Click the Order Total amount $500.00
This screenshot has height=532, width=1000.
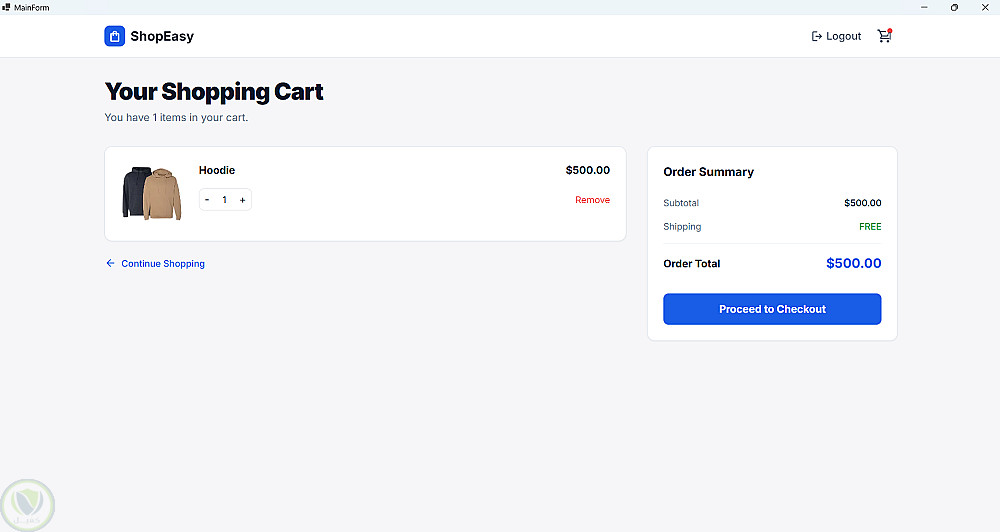coord(853,263)
